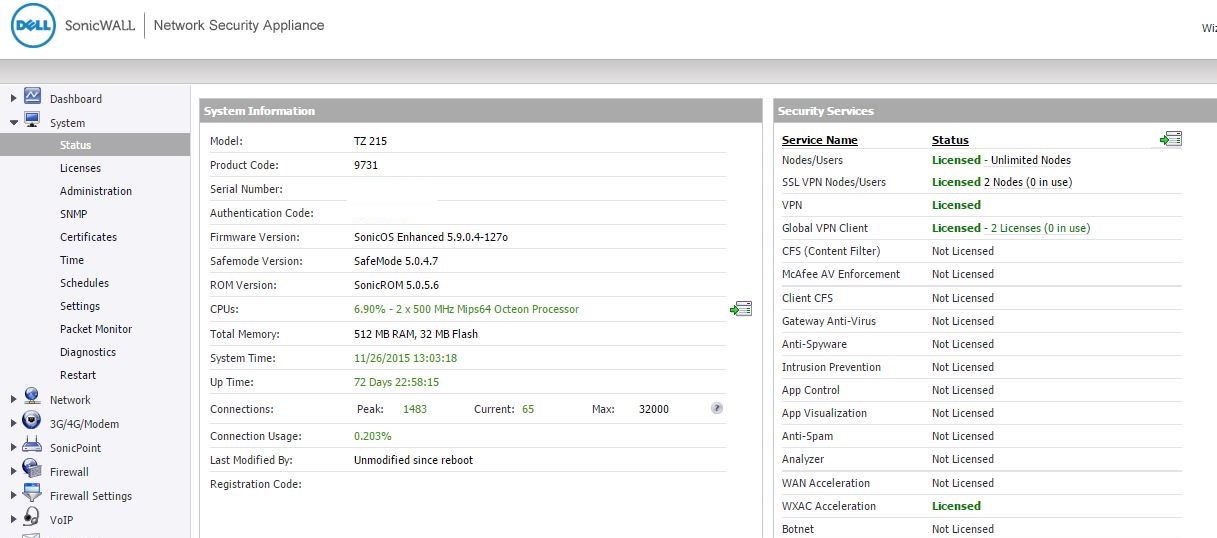This screenshot has width=1217, height=538.
Task: Open the SNMP page
Action: click(73, 214)
